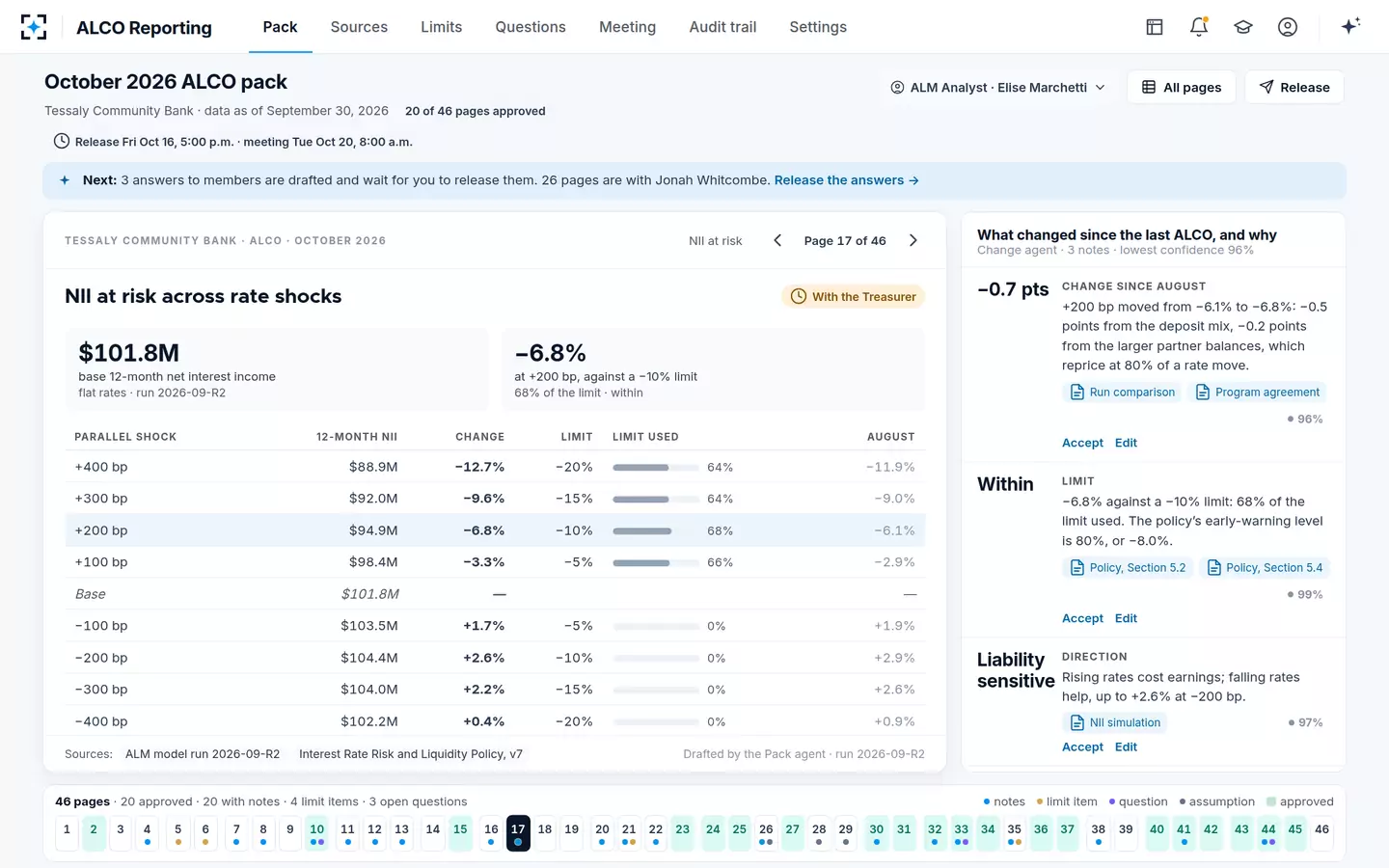1389x868 pixels.
Task: Select page 10 thumbnail in page strip
Action: [316, 832]
